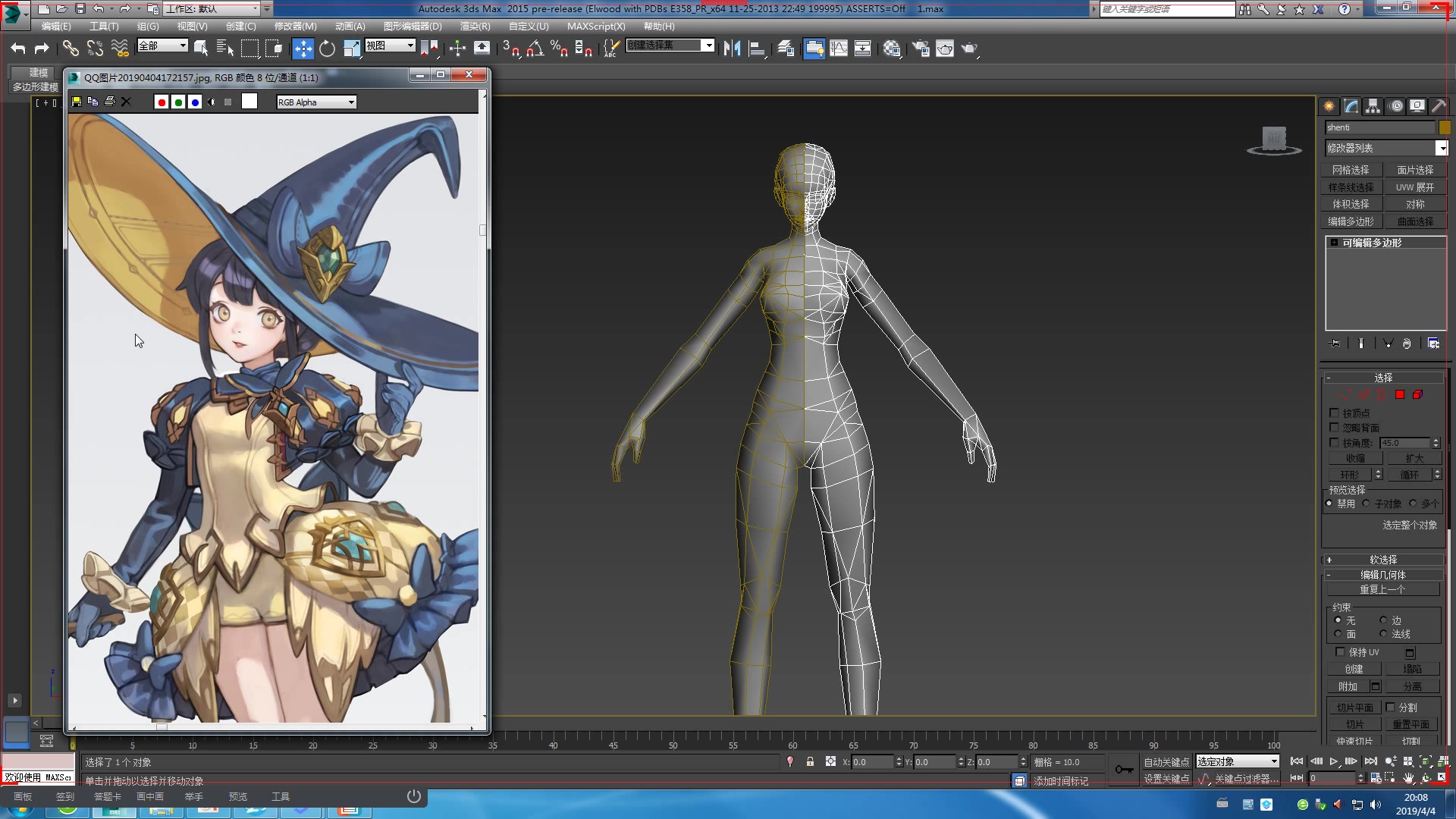
Task: Click the Save Image icon in image window
Action: pos(77,102)
